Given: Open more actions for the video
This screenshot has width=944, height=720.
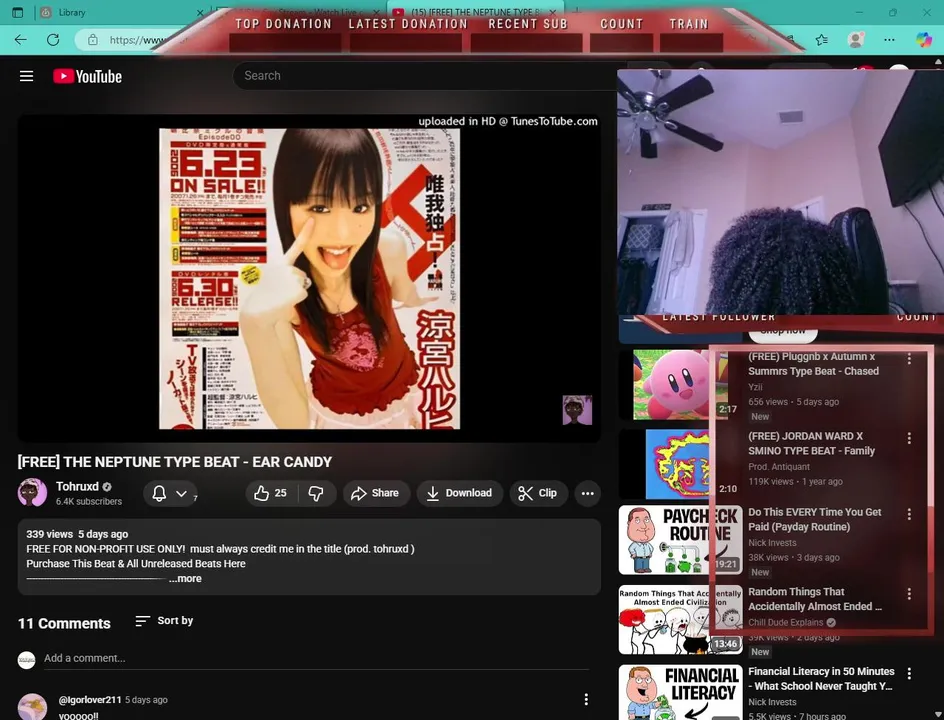Looking at the screenshot, I should tap(588, 493).
